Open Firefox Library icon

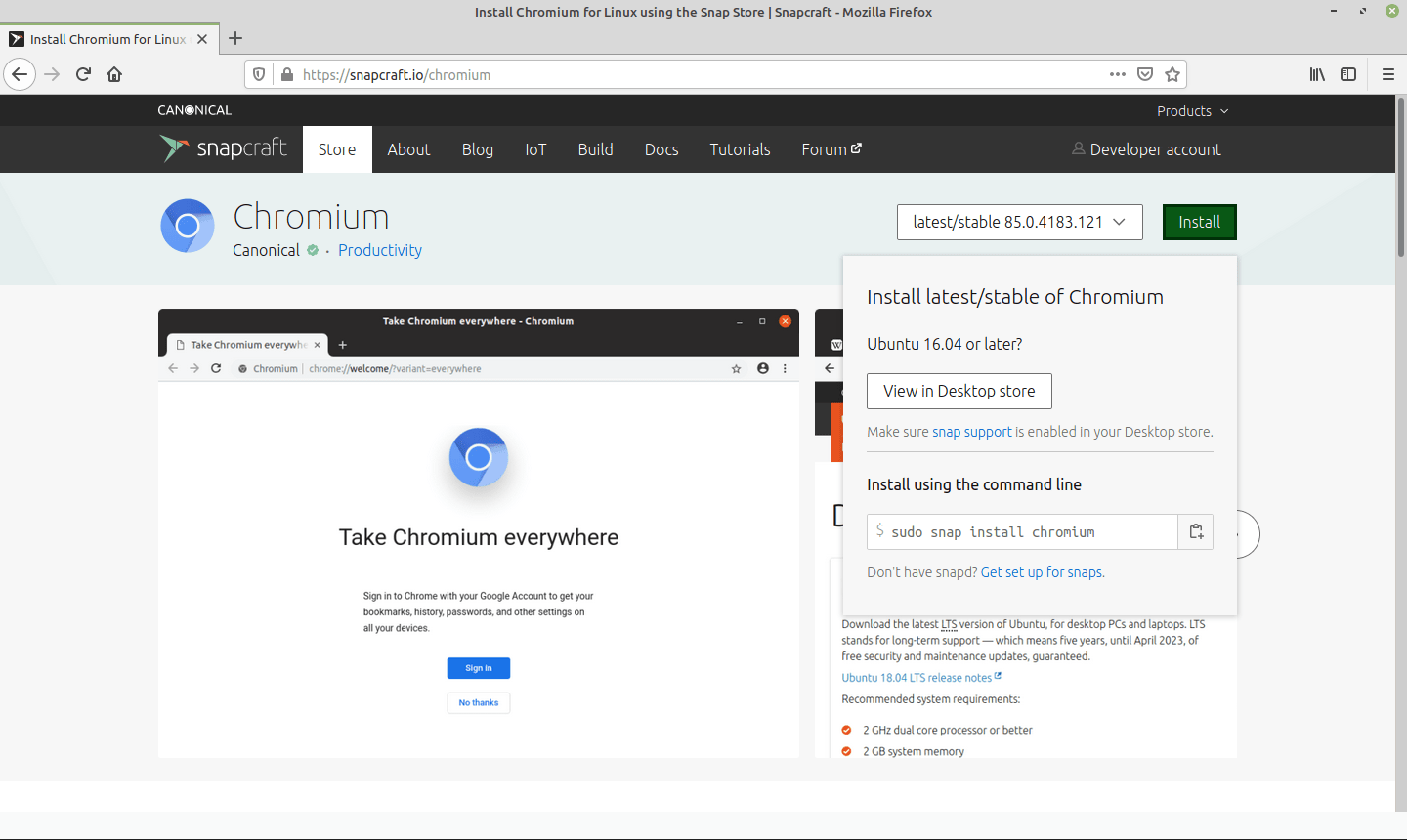[1317, 74]
